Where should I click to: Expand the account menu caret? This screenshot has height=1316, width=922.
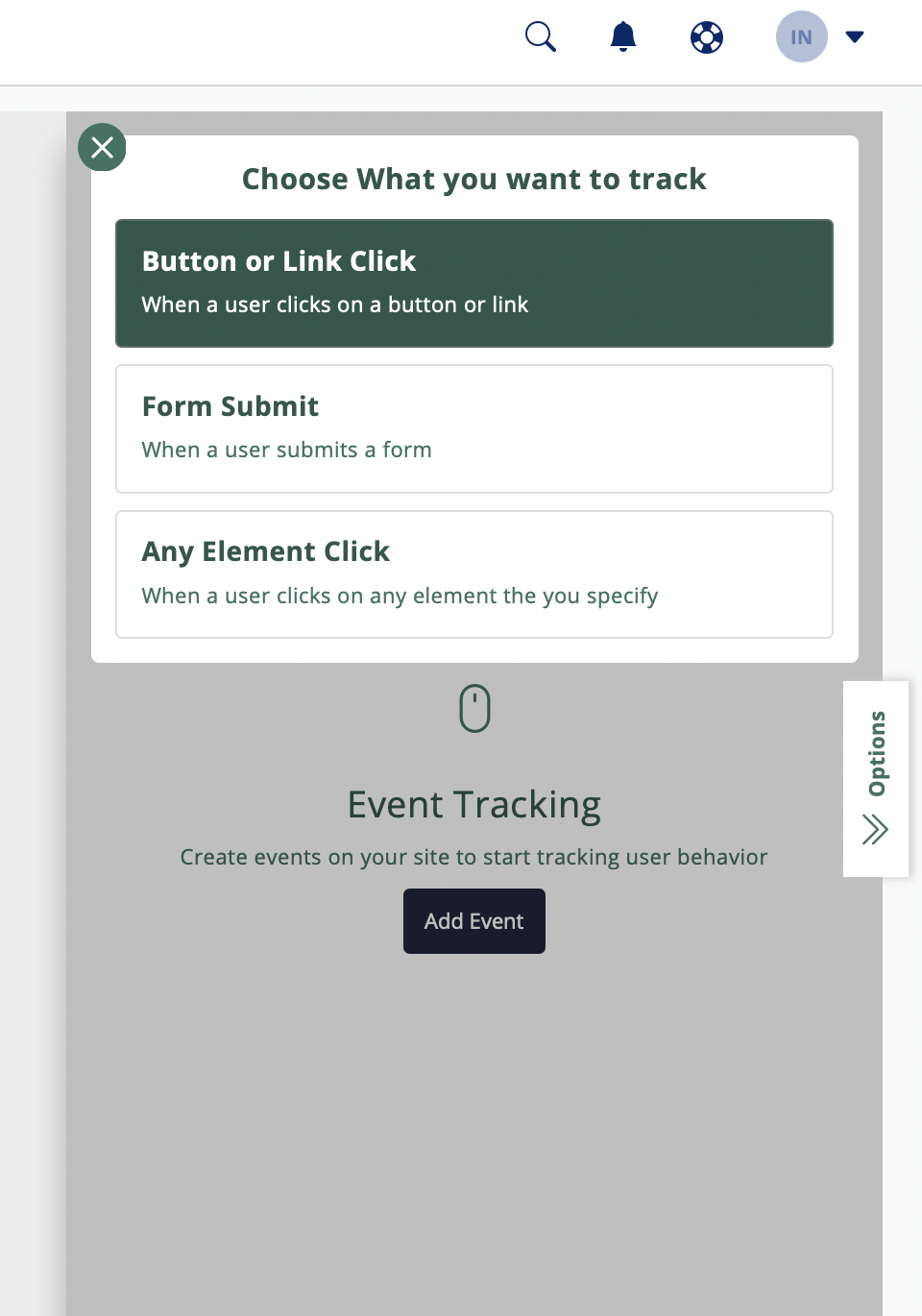(855, 37)
